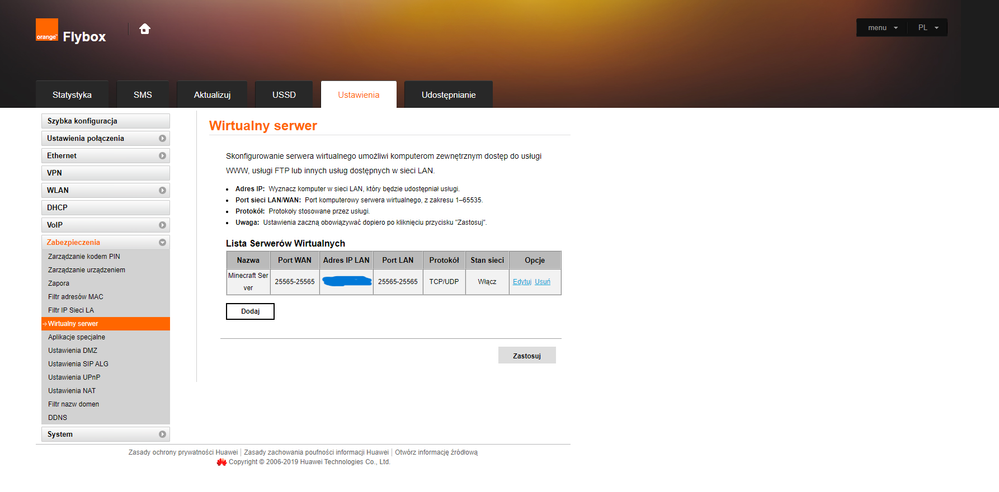Open Otwórz informację źródłową link
This screenshot has height=492, width=999.
436,452
